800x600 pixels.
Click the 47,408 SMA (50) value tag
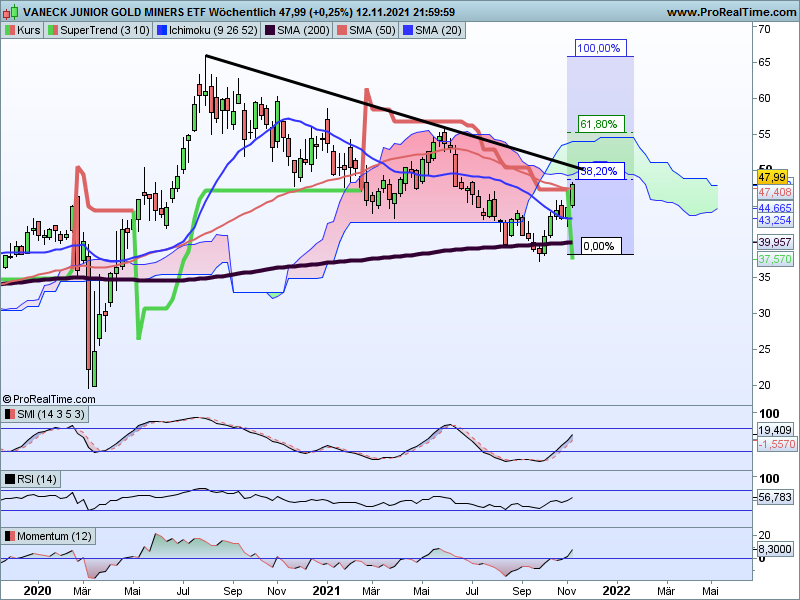pyautogui.click(x=775, y=192)
